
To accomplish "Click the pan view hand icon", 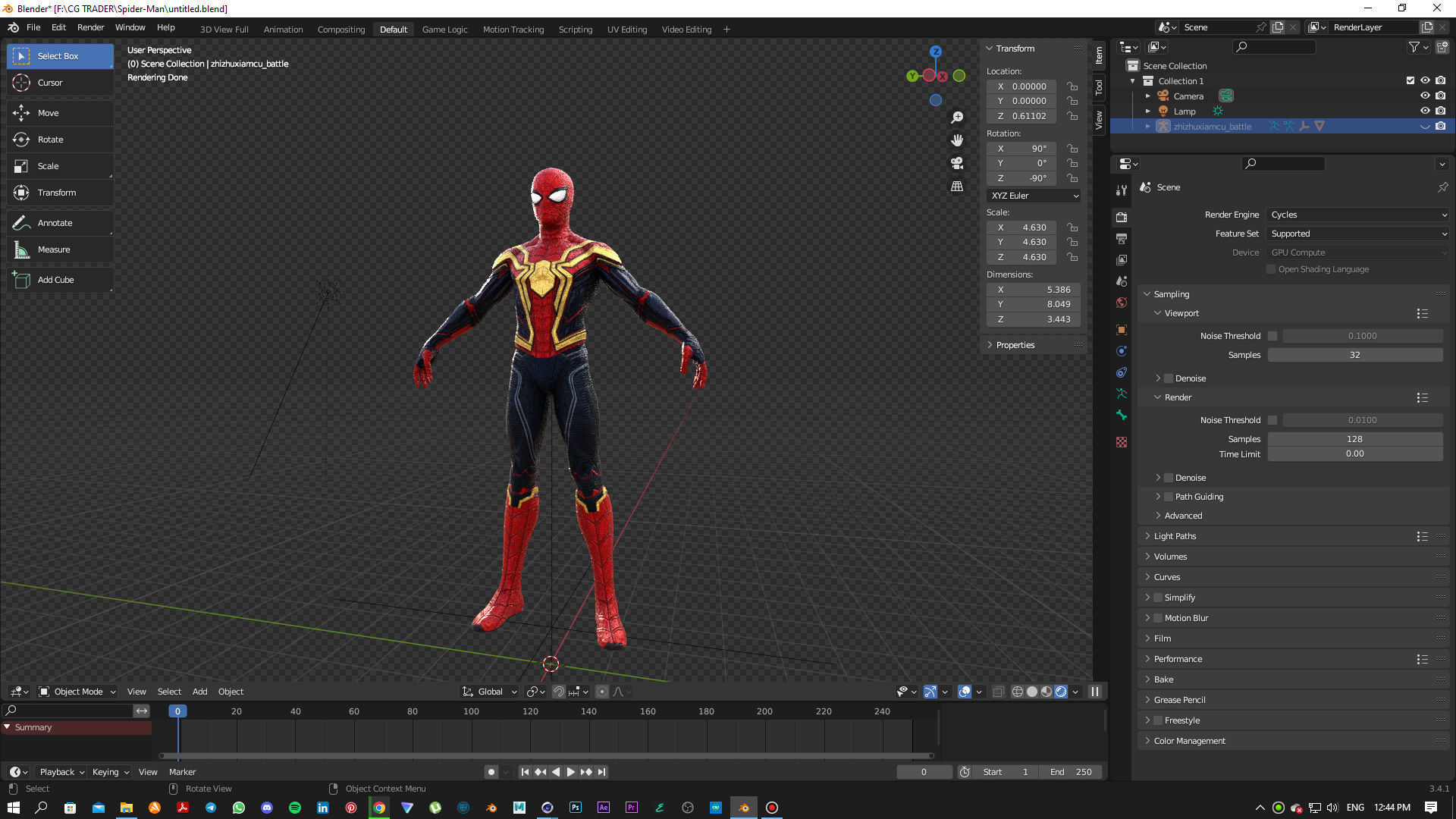I will coord(957,140).
